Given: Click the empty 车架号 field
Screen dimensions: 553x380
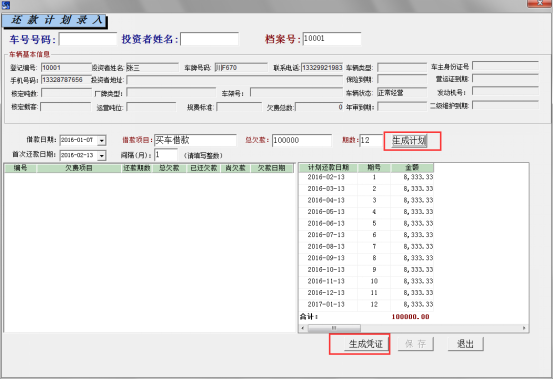Looking at the screenshot, I should [x=296, y=93].
